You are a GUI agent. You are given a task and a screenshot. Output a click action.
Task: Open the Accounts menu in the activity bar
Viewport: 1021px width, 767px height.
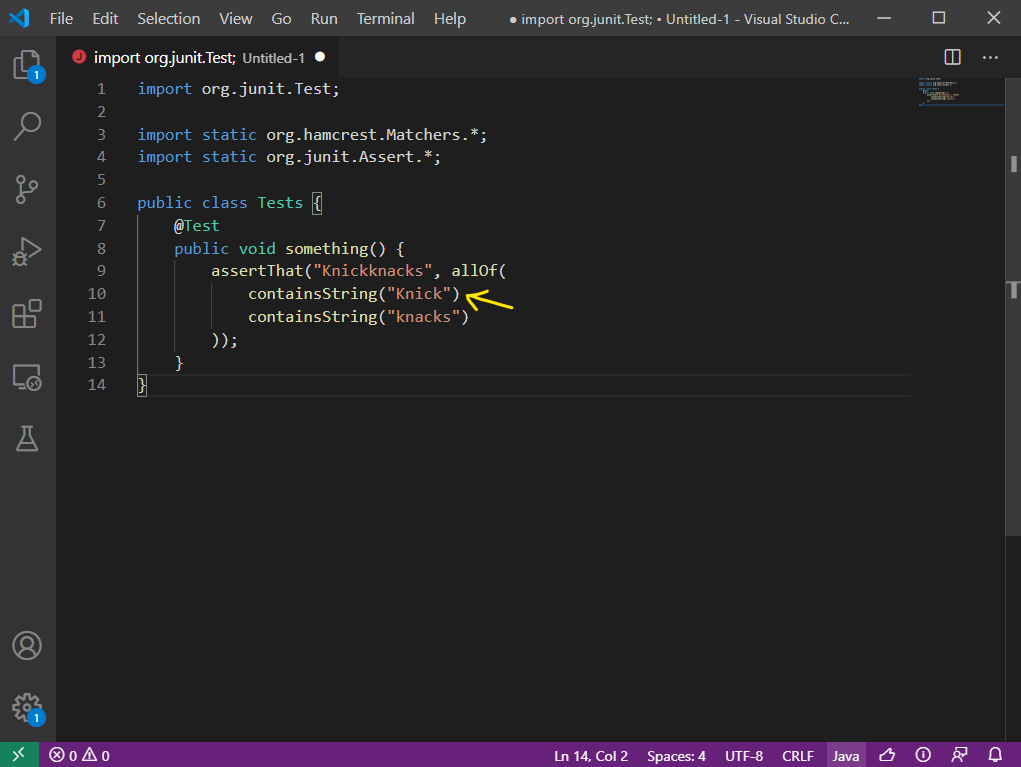[27, 646]
